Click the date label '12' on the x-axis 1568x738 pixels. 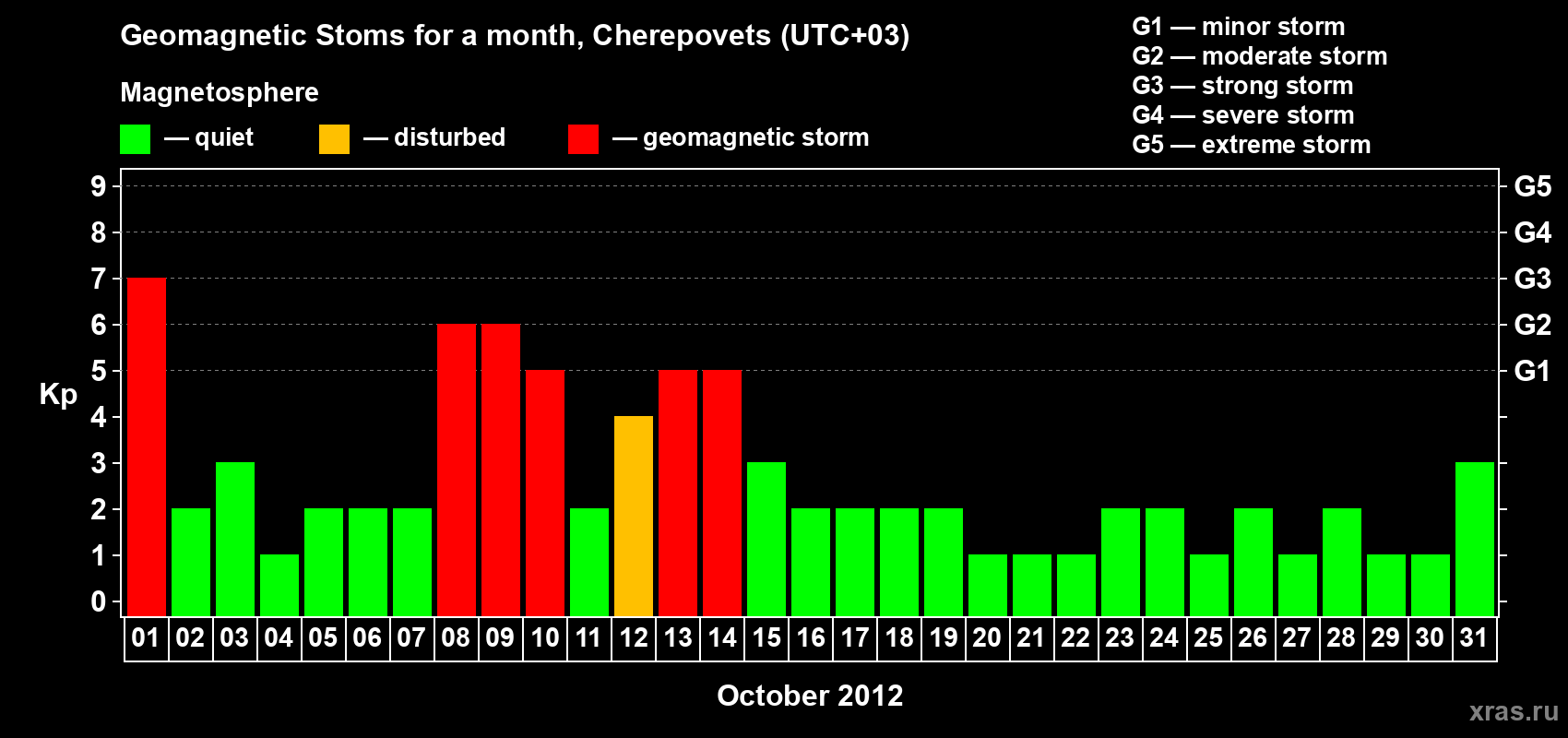tap(634, 638)
